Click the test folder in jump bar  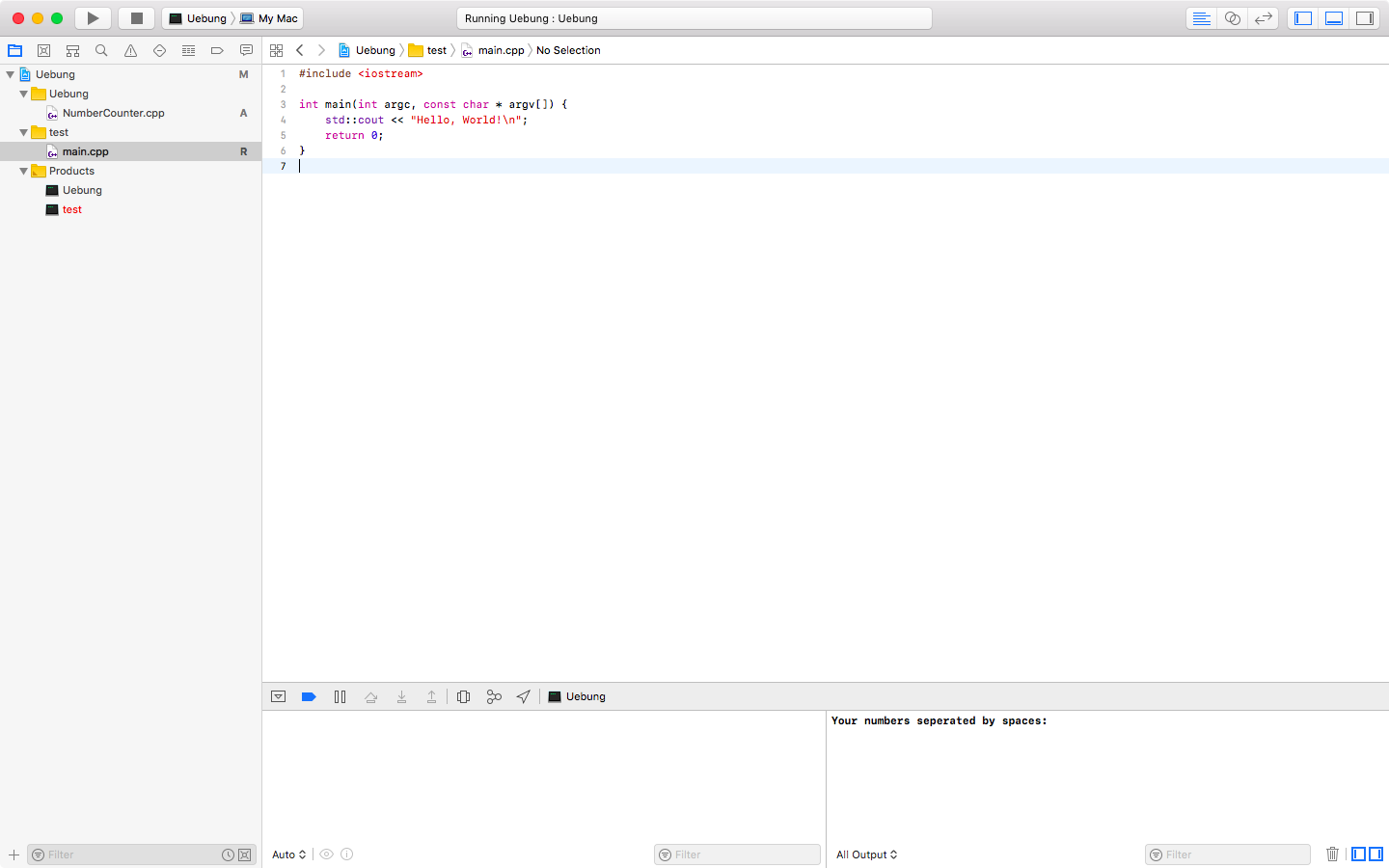point(427,50)
